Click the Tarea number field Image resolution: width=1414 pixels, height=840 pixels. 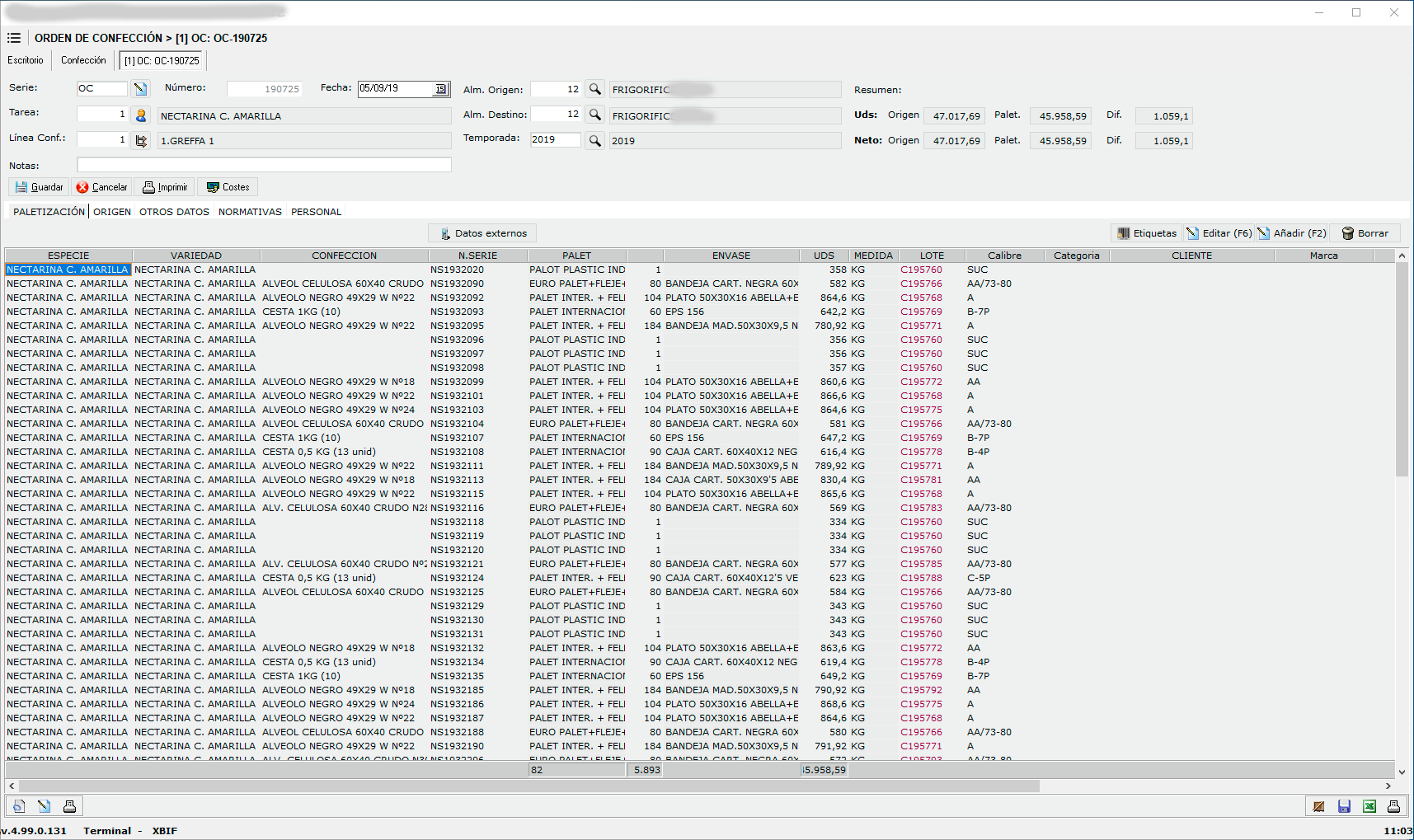(102, 114)
